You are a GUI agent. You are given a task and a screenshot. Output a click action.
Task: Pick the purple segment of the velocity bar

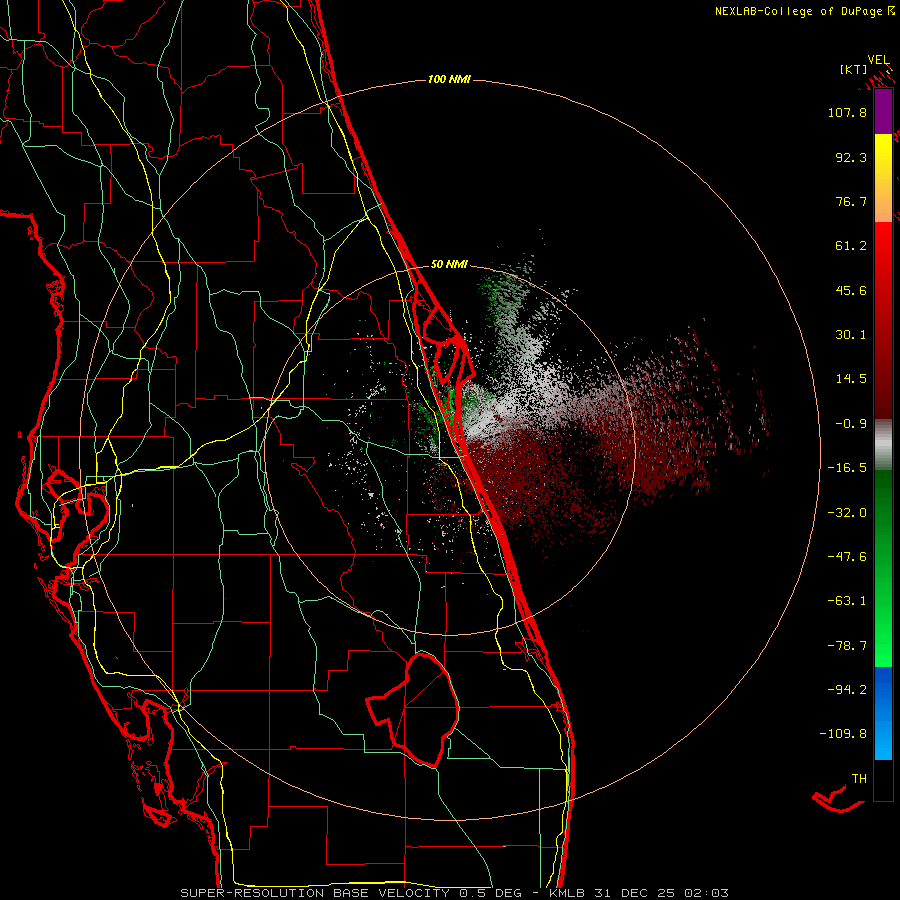pos(883,112)
